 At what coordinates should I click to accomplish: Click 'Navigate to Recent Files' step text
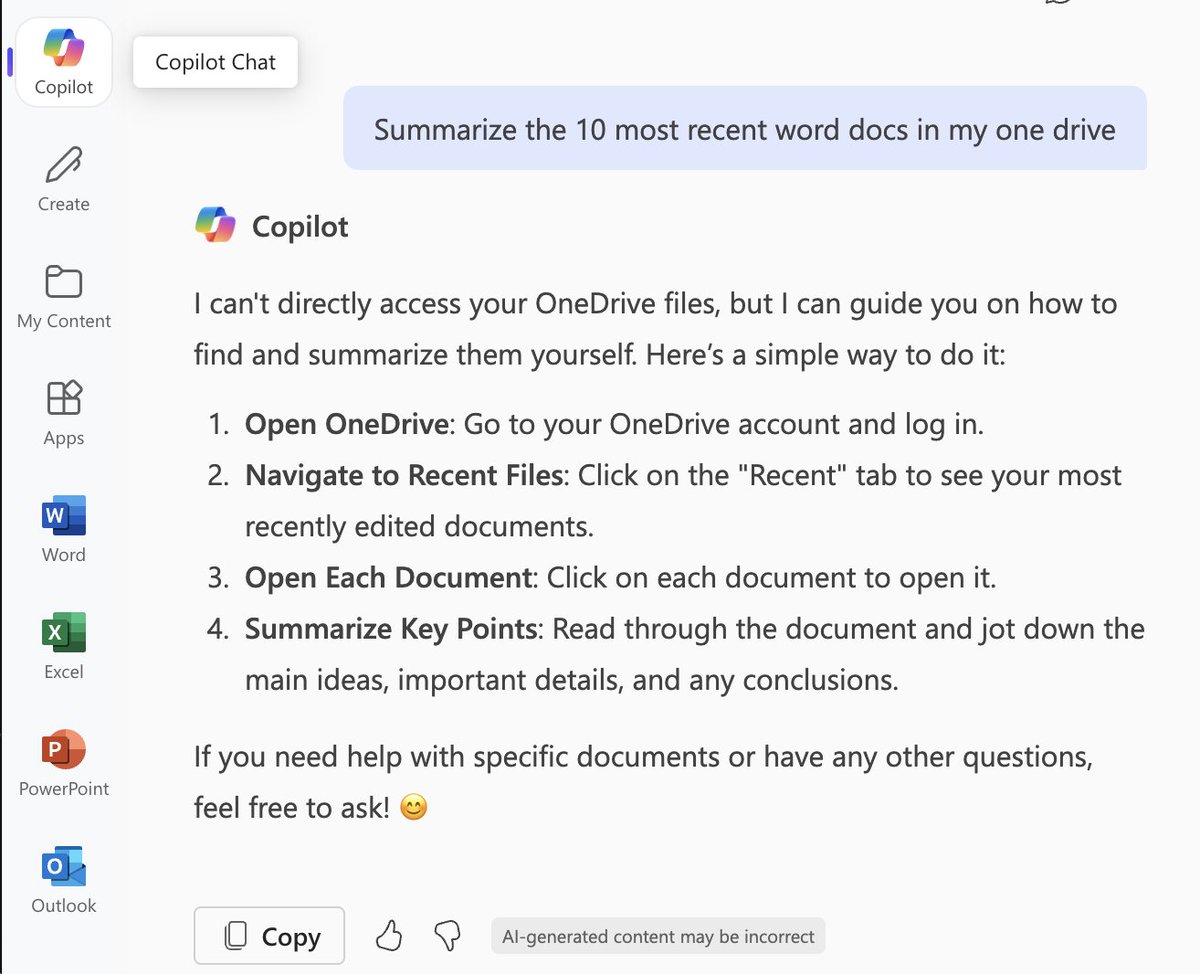coord(404,475)
